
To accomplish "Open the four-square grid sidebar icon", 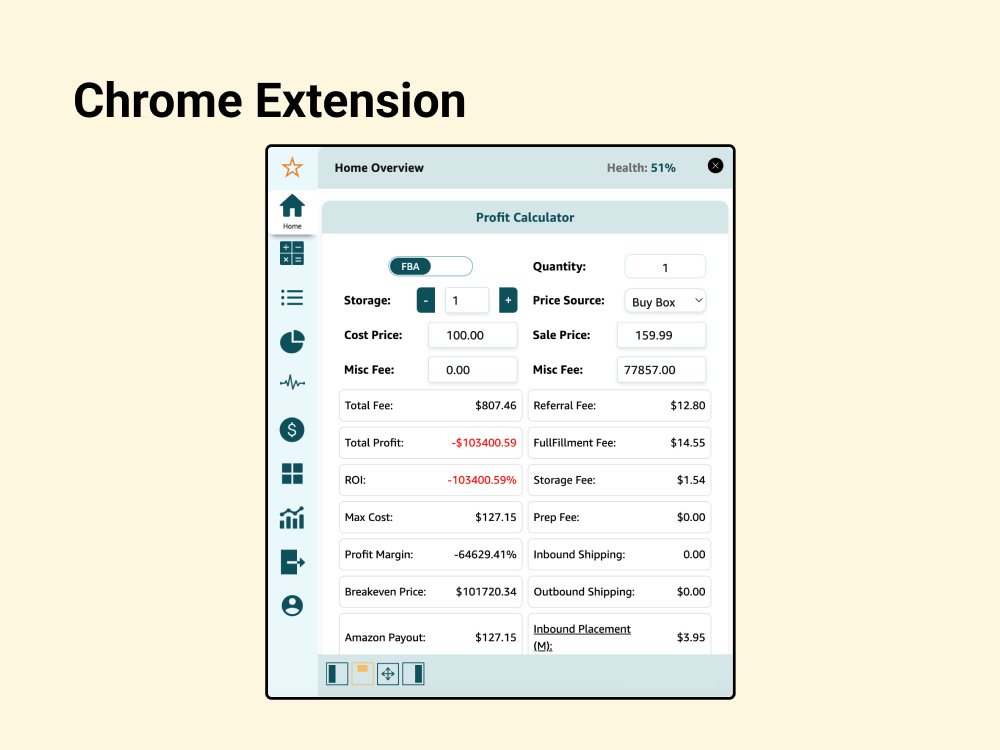I will (x=292, y=474).
